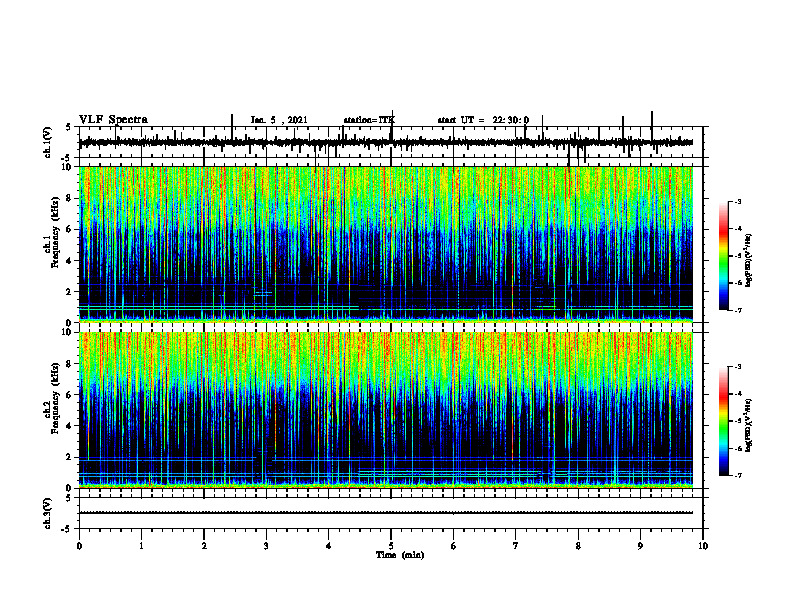792x612 pixels.
Task: Click the "station=ITK" header label
Action: (369, 120)
